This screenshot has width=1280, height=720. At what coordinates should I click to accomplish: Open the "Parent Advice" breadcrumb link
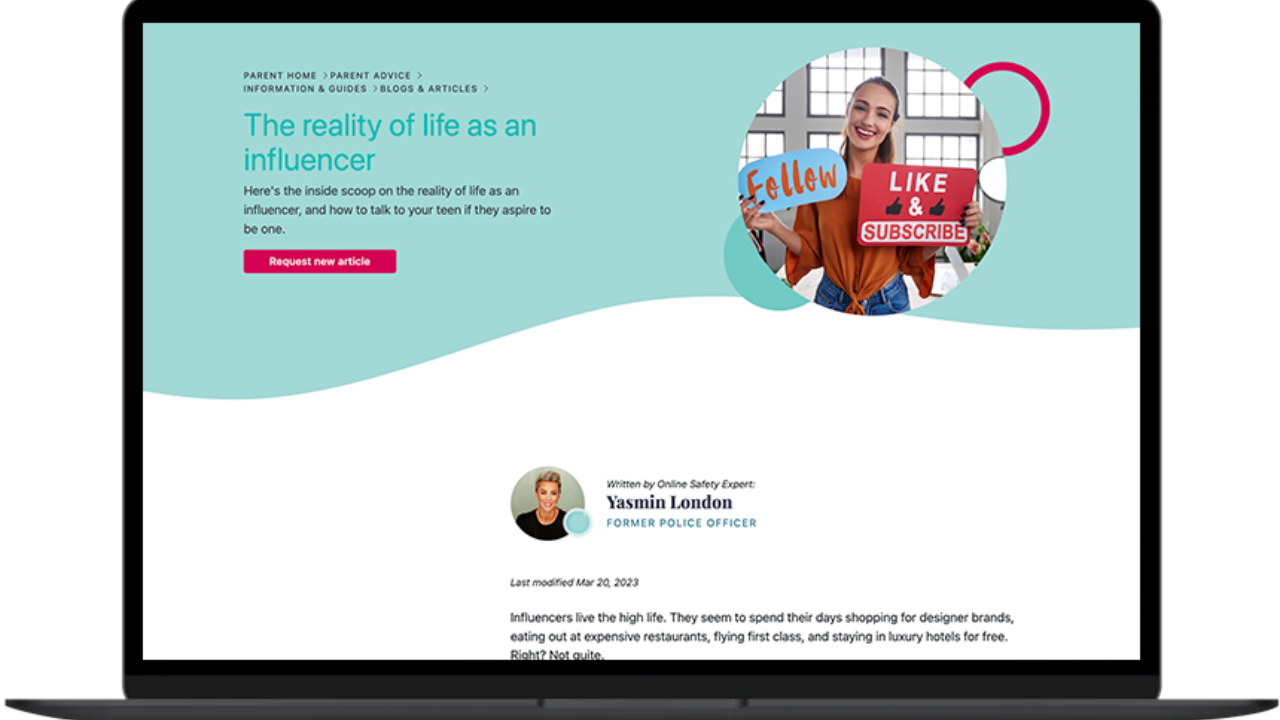click(x=371, y=75)
